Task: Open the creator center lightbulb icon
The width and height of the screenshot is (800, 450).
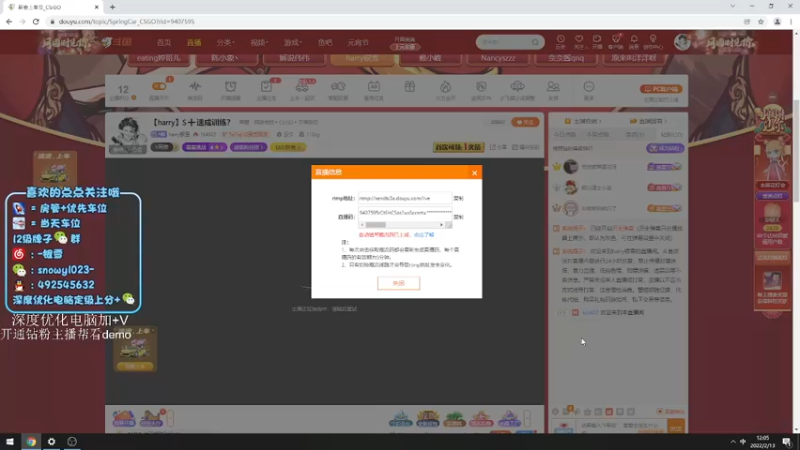Action: coord(653,41)
